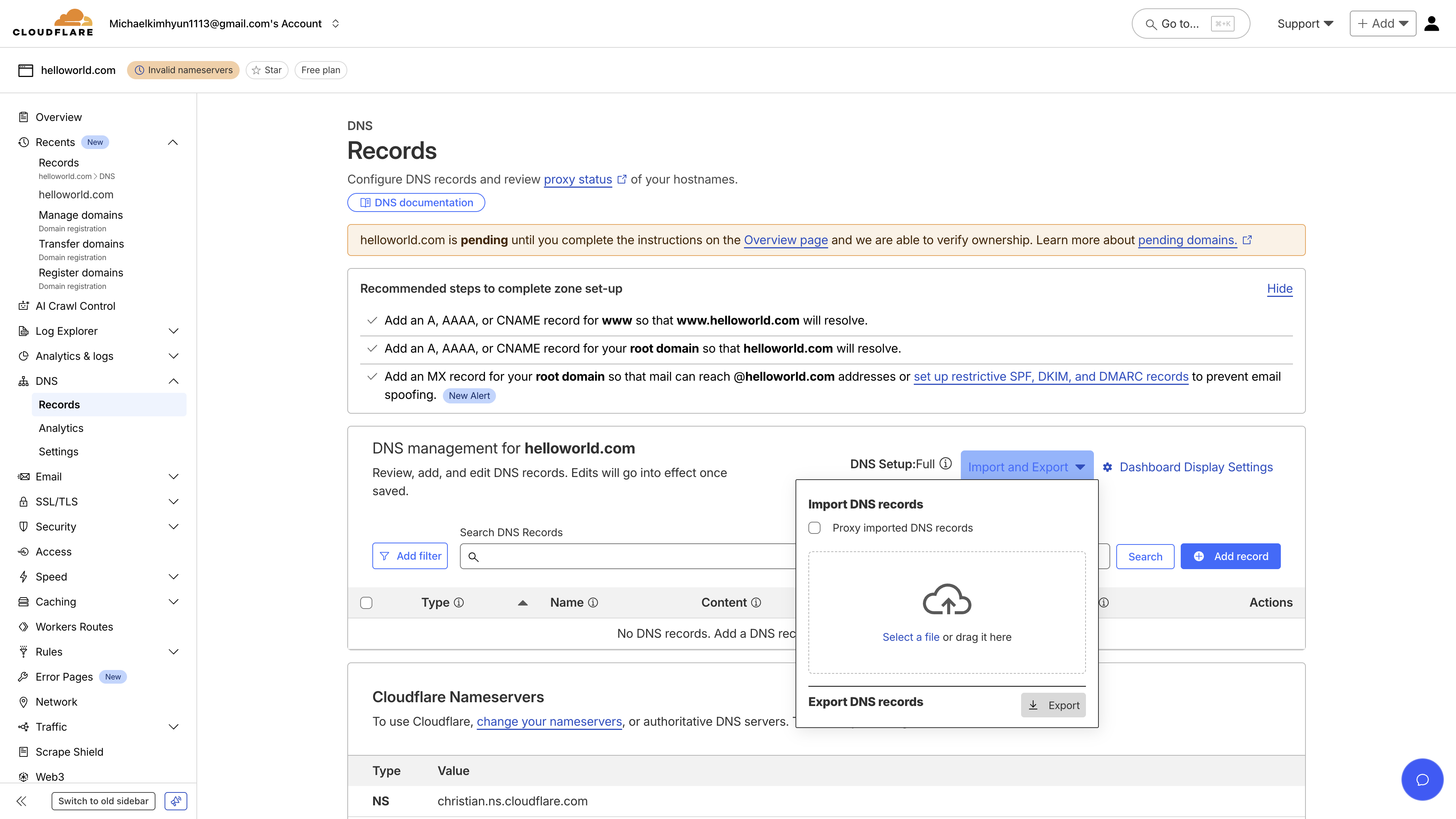Open the user profile icon

[x=1432, y=23]
